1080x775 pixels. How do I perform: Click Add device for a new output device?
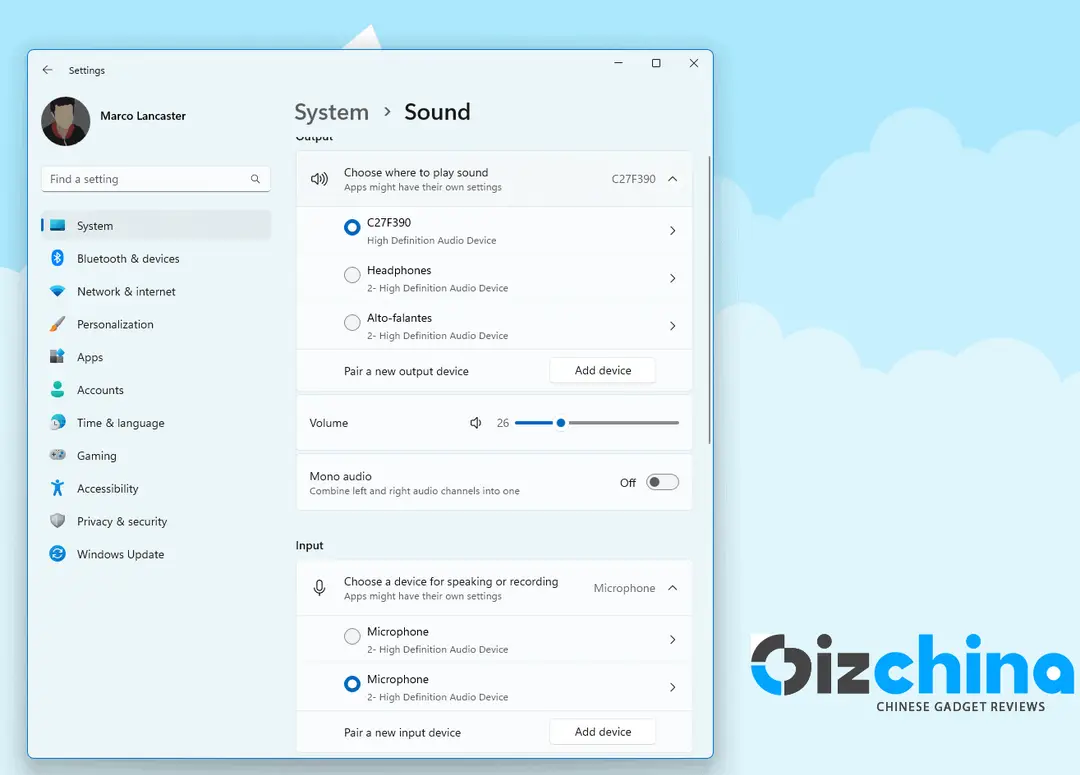pyautogui.click(x=603, y=370)
